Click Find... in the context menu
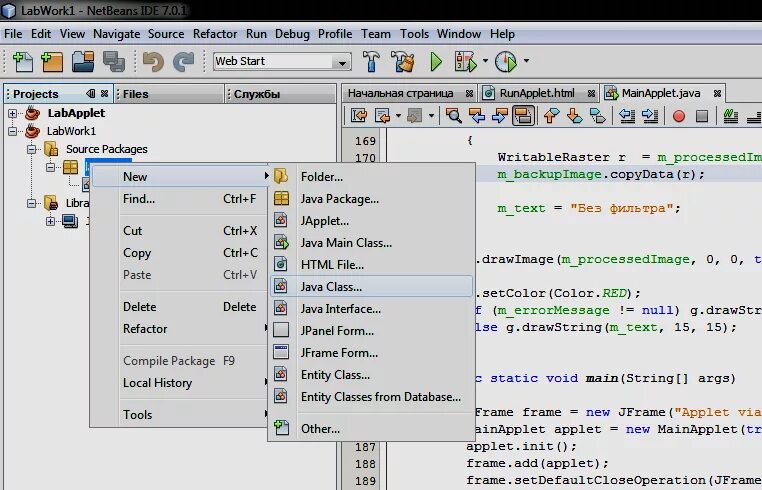The width and height of the screenshot is (762, 490). point(180,199)
